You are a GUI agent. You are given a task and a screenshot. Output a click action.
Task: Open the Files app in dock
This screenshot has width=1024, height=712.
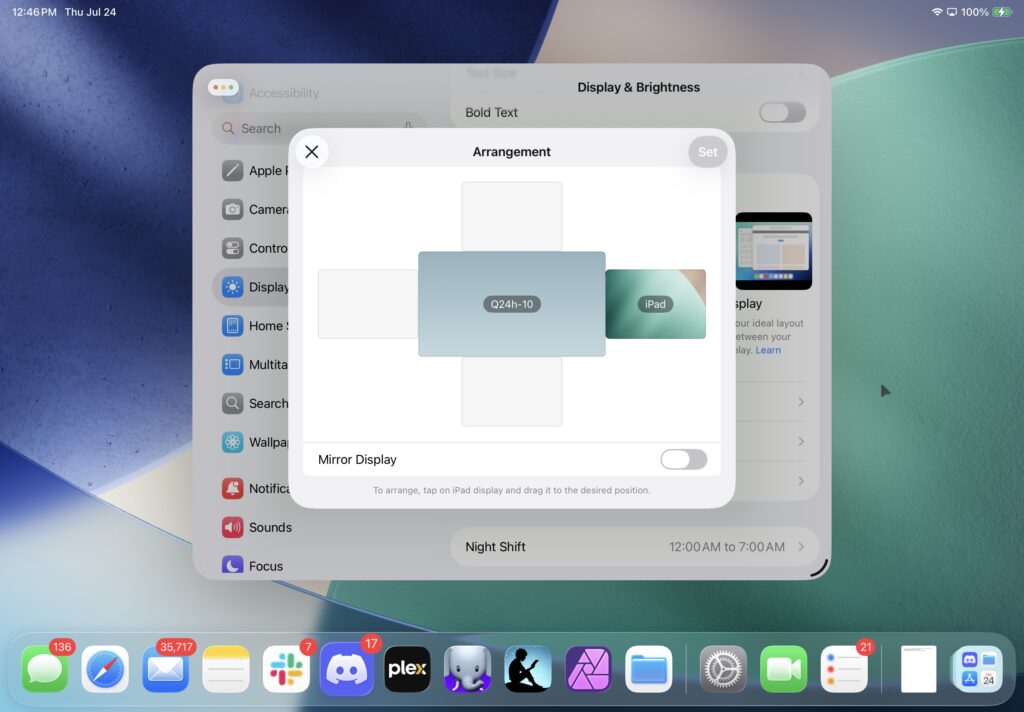(x=648, y=669)
